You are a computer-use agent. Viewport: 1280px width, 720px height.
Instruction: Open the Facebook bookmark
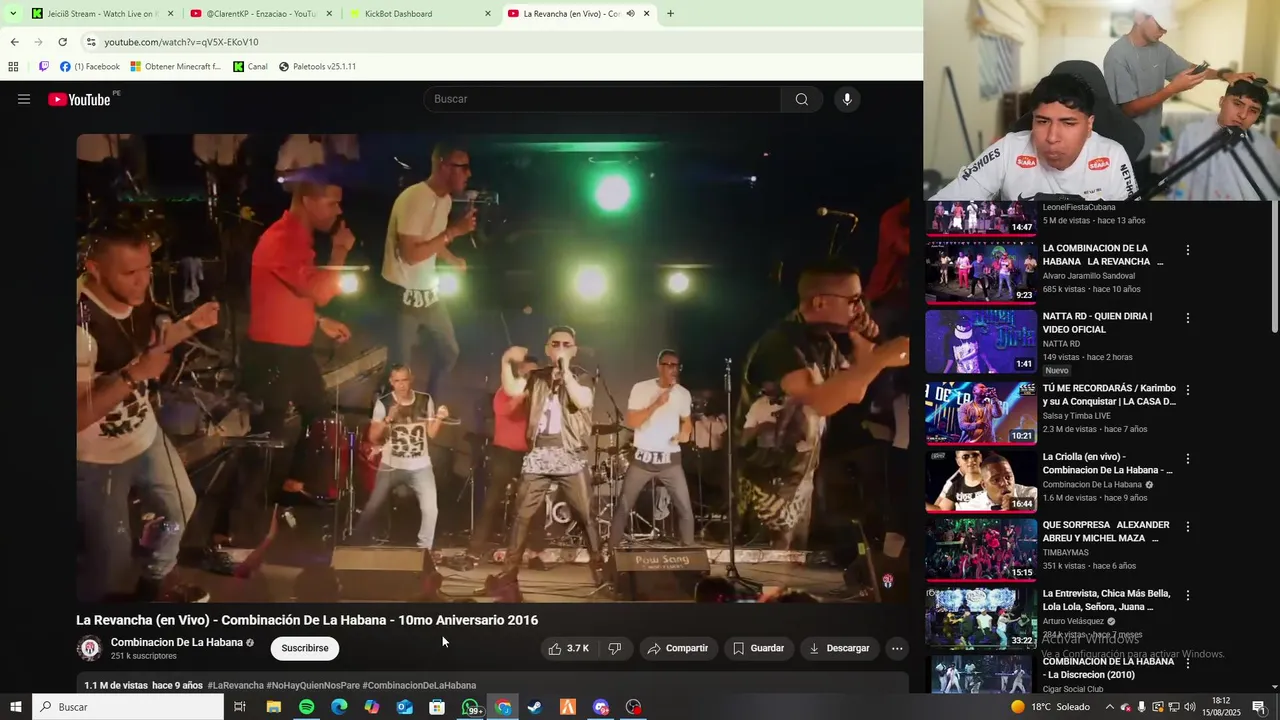click(90, 67)
